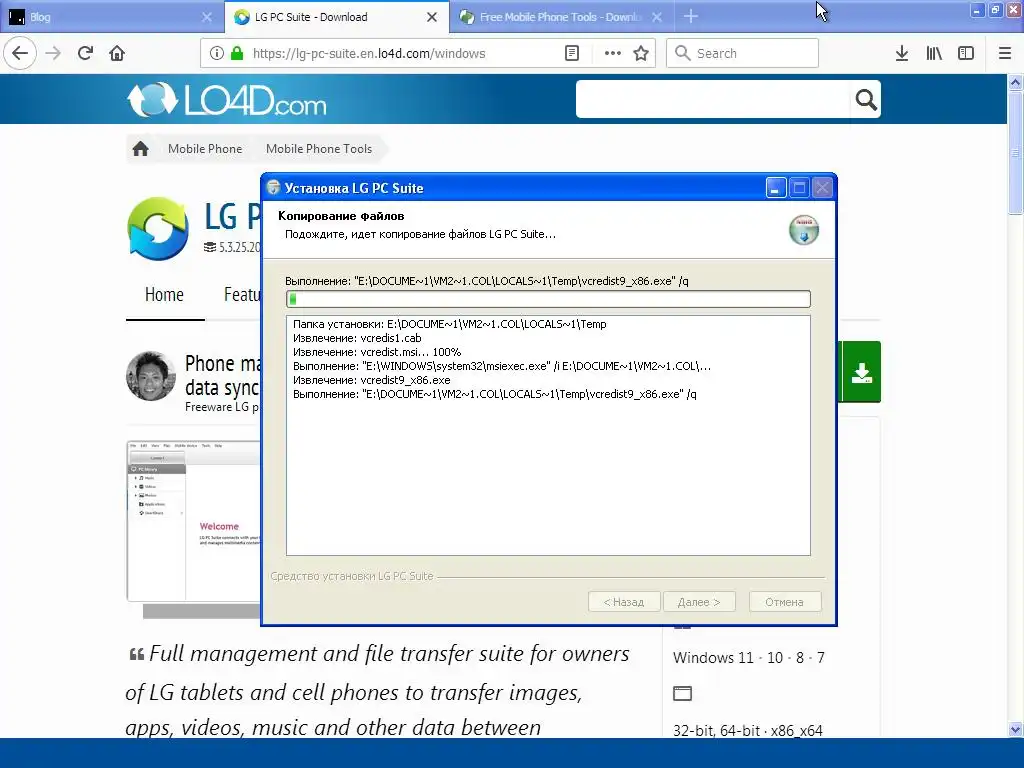This screenshot has width=1024, height=768.
Task: Click the reviewer's portrait photo
Action: tap(151, 376)
